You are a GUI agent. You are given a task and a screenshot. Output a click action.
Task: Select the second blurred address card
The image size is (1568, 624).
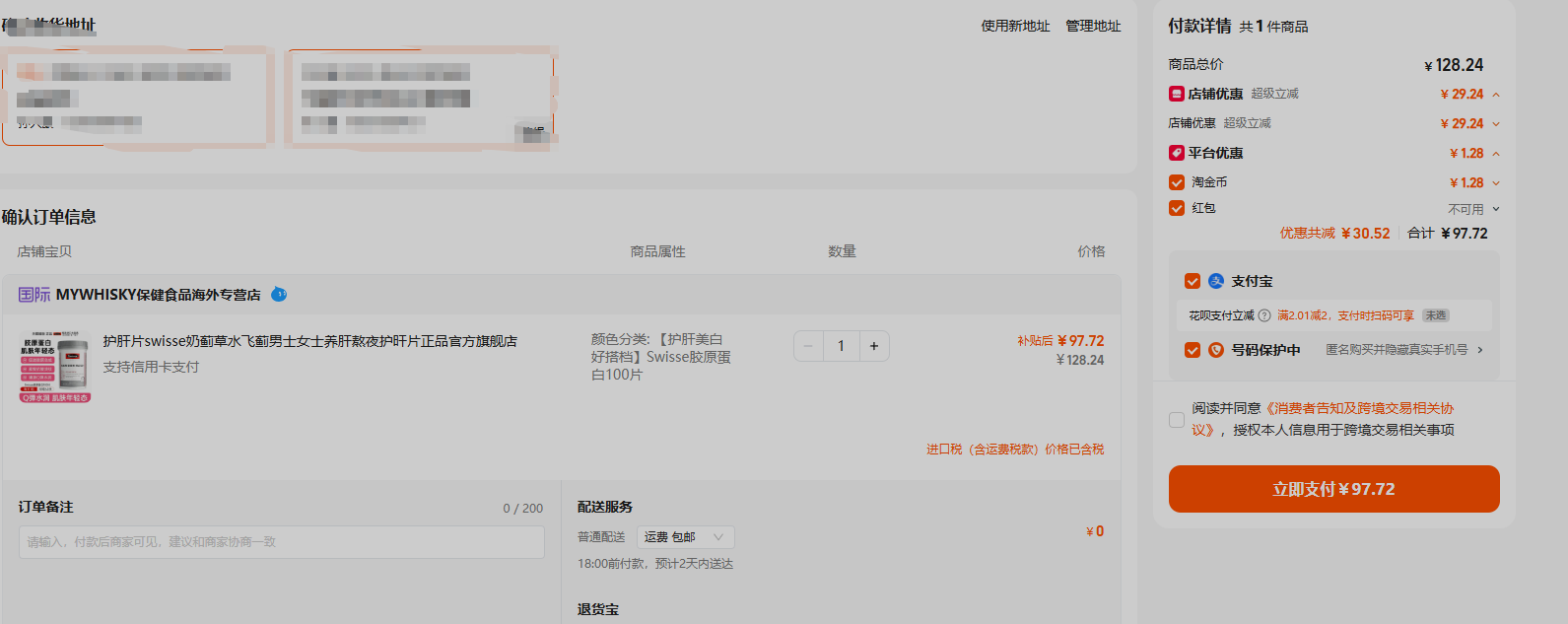click(420, 98)
